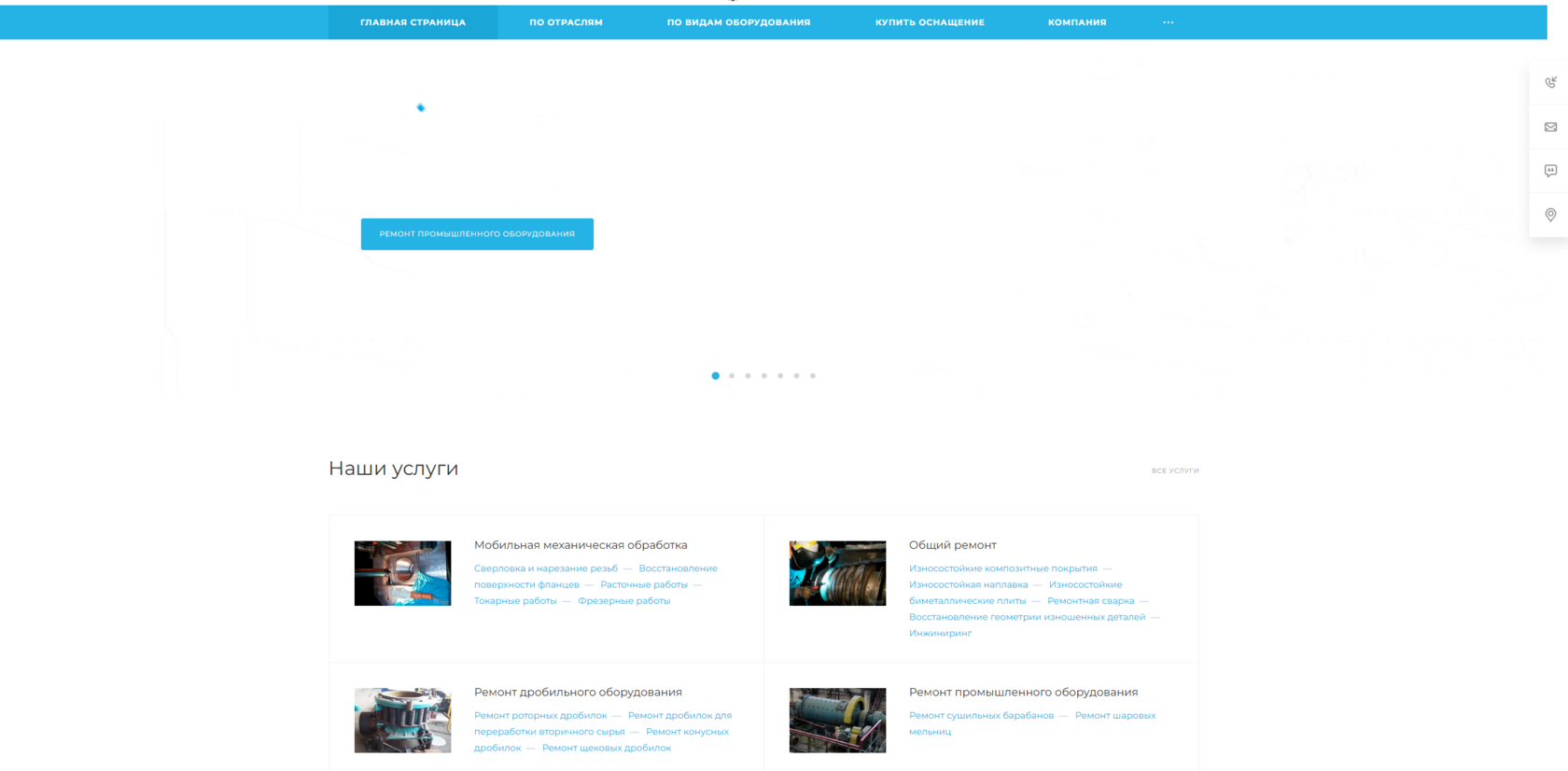Open the map location pin icon
Viewport: 1568px width, 771px height.
(1550, 215)
